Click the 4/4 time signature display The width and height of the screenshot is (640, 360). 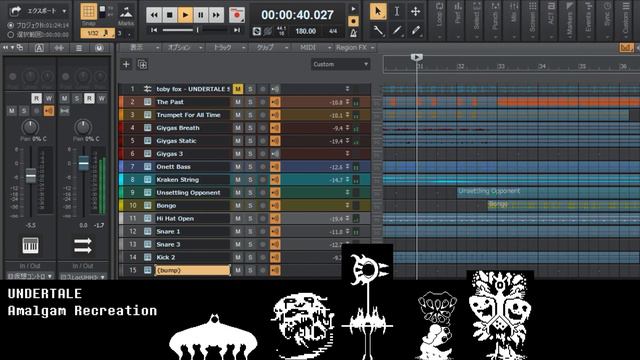point(333,31)
